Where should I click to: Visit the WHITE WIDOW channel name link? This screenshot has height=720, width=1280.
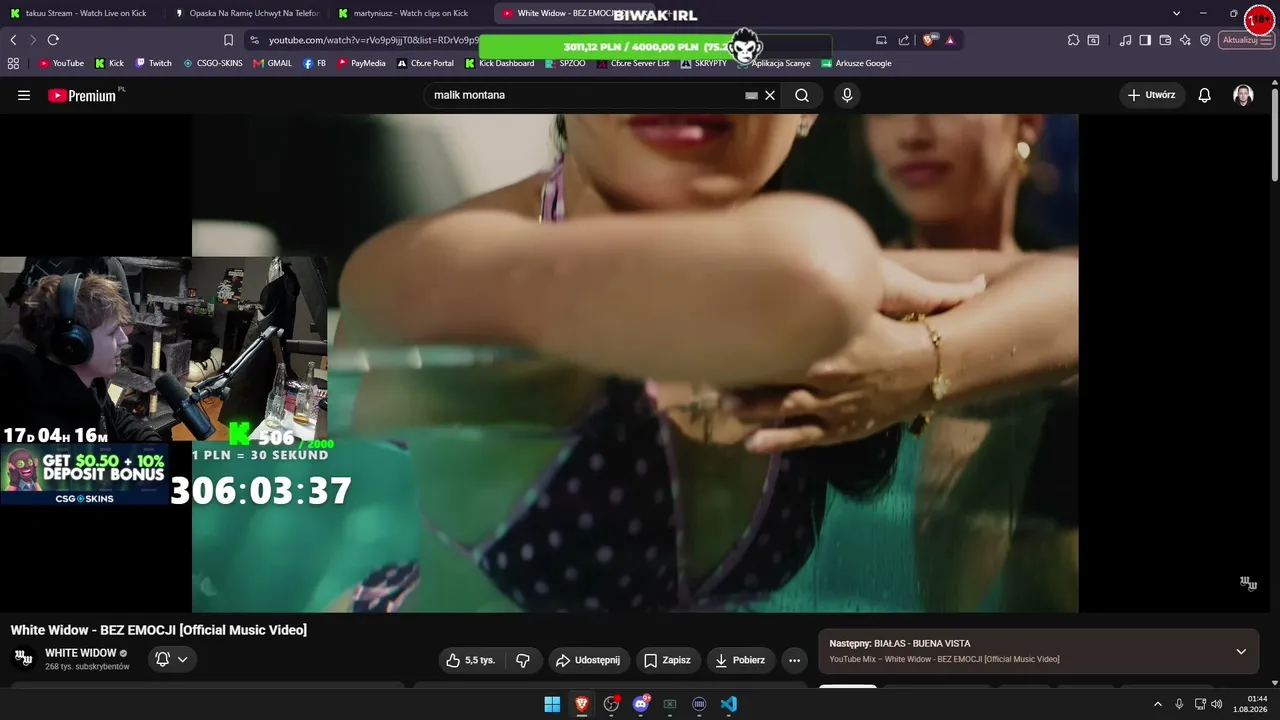81,653
